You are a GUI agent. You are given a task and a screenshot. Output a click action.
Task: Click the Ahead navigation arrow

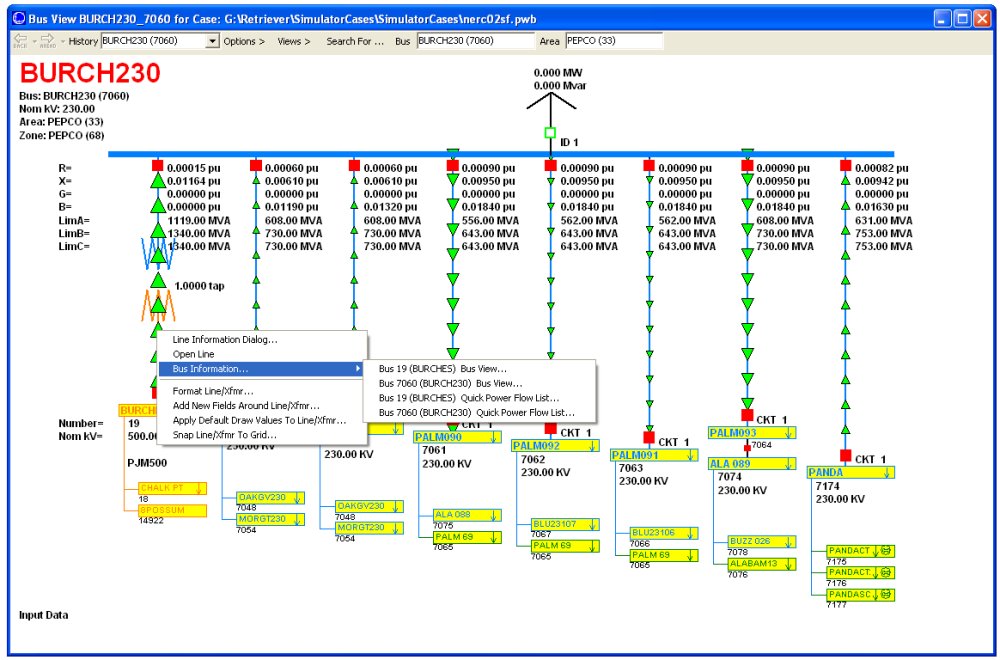tap(47, 40)
